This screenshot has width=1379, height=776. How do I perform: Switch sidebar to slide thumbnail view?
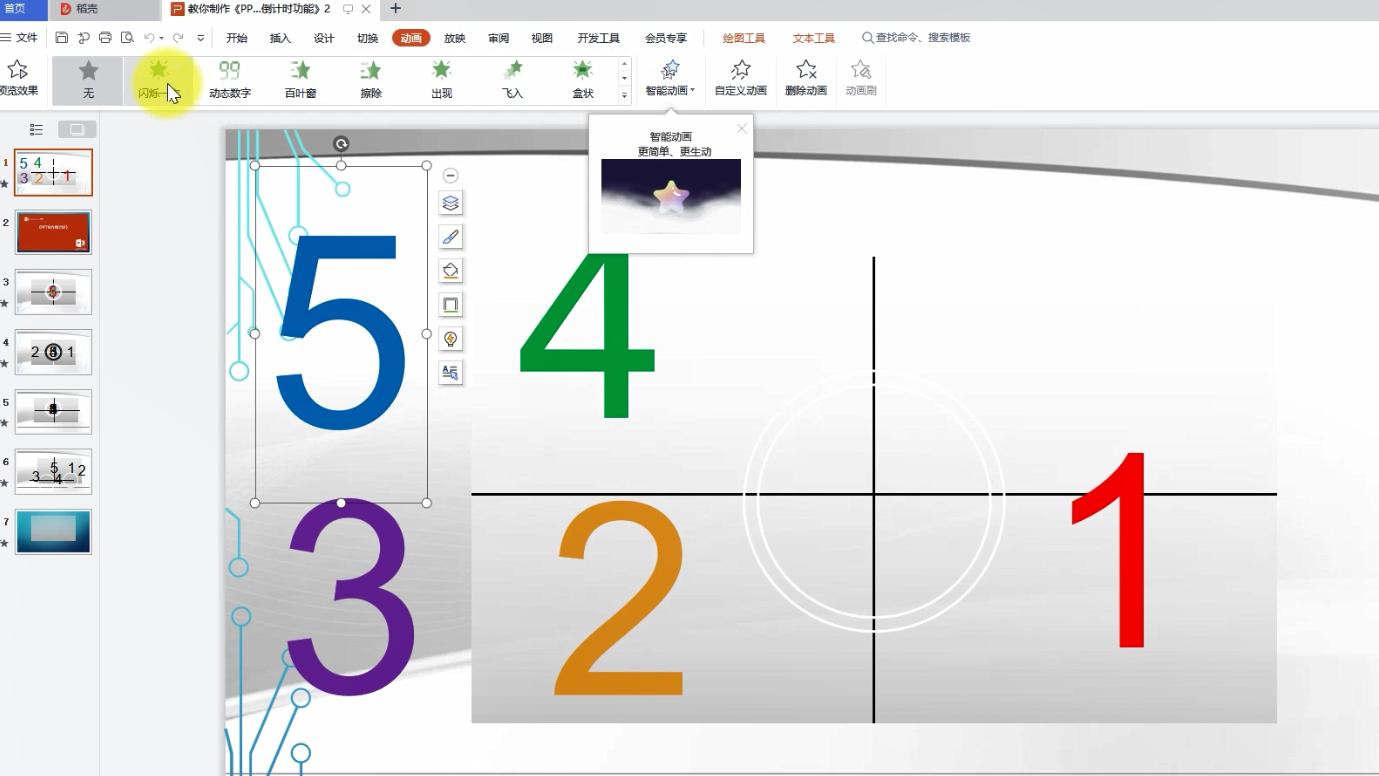point(77,129)
